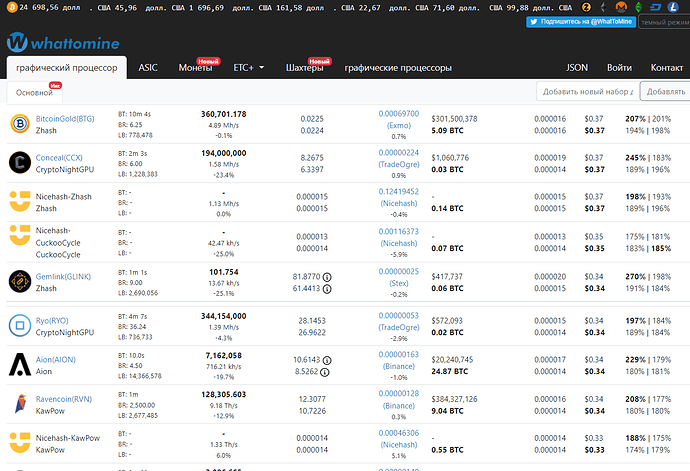
Task: Open the Nicehash rate 0.00046306 link
Action: tap(399, 439)
